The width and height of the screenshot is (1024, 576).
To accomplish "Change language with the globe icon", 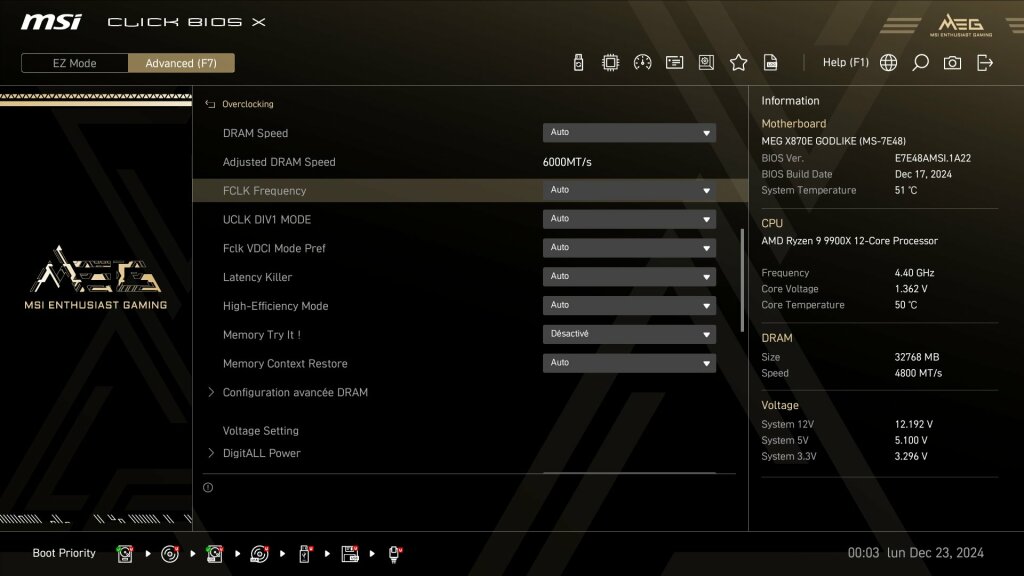I will (888, 63).
